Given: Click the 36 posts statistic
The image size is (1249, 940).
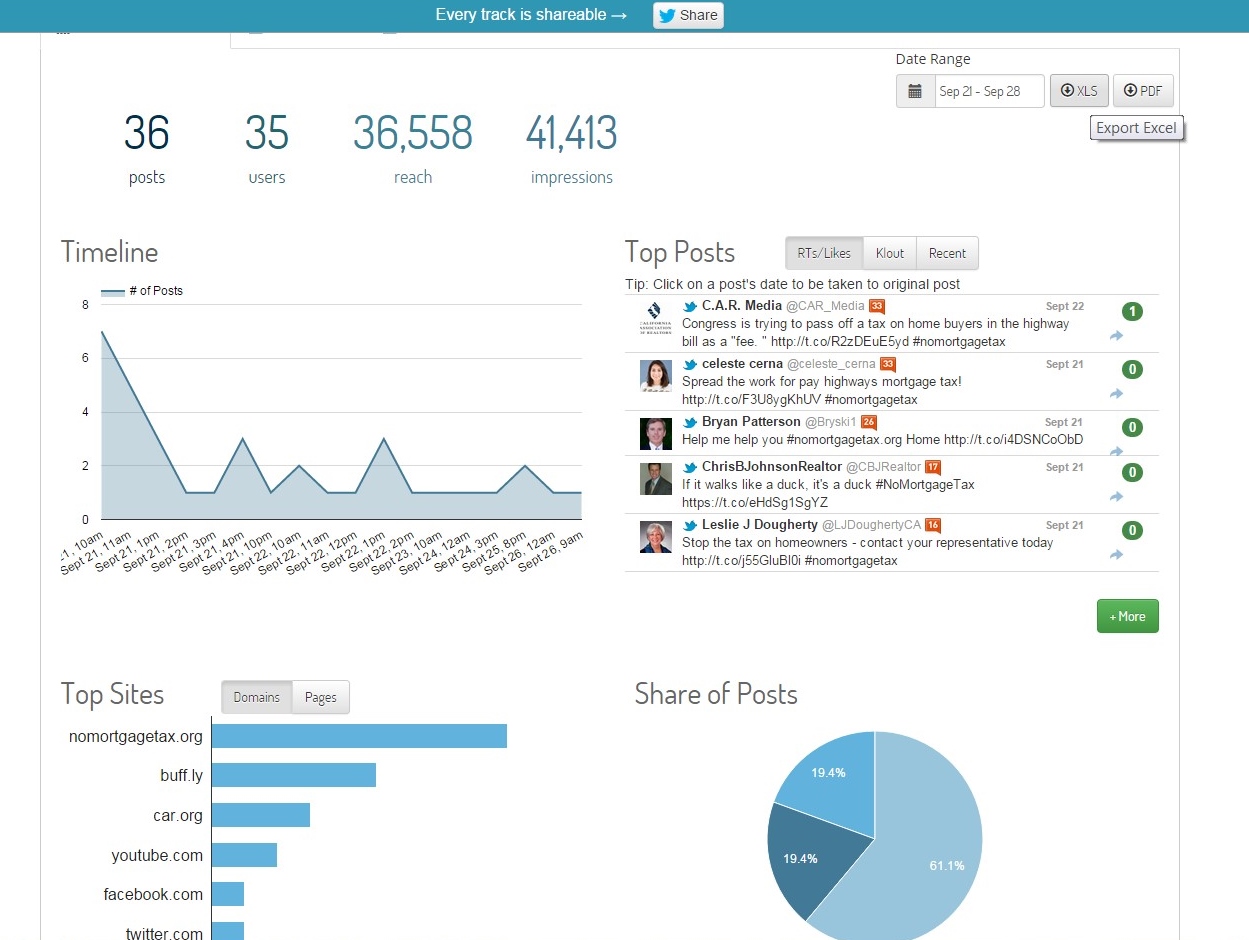Looking at the screenshot, I should coord(147,148).
